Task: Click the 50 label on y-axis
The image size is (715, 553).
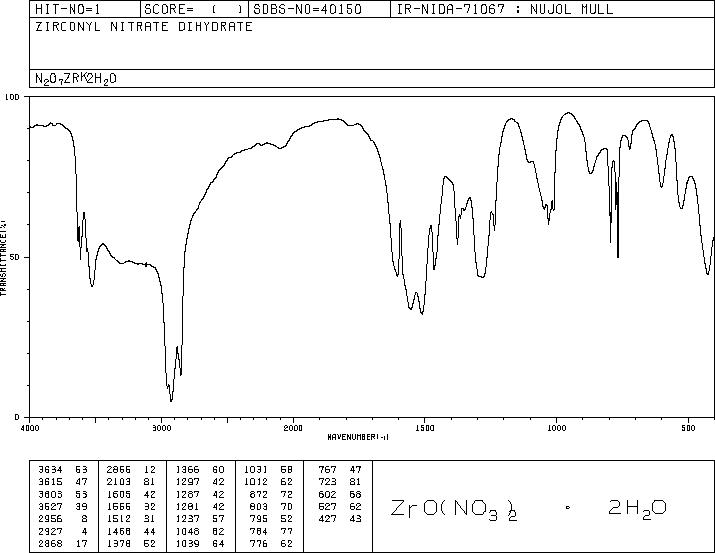Action: [x=15, y=257]
